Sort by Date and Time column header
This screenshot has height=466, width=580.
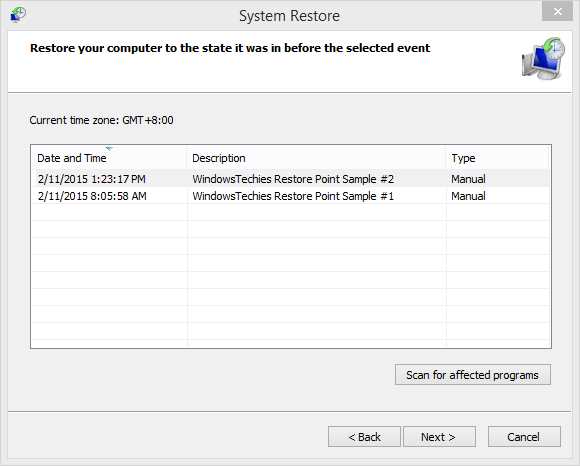[x=109, y=158]
